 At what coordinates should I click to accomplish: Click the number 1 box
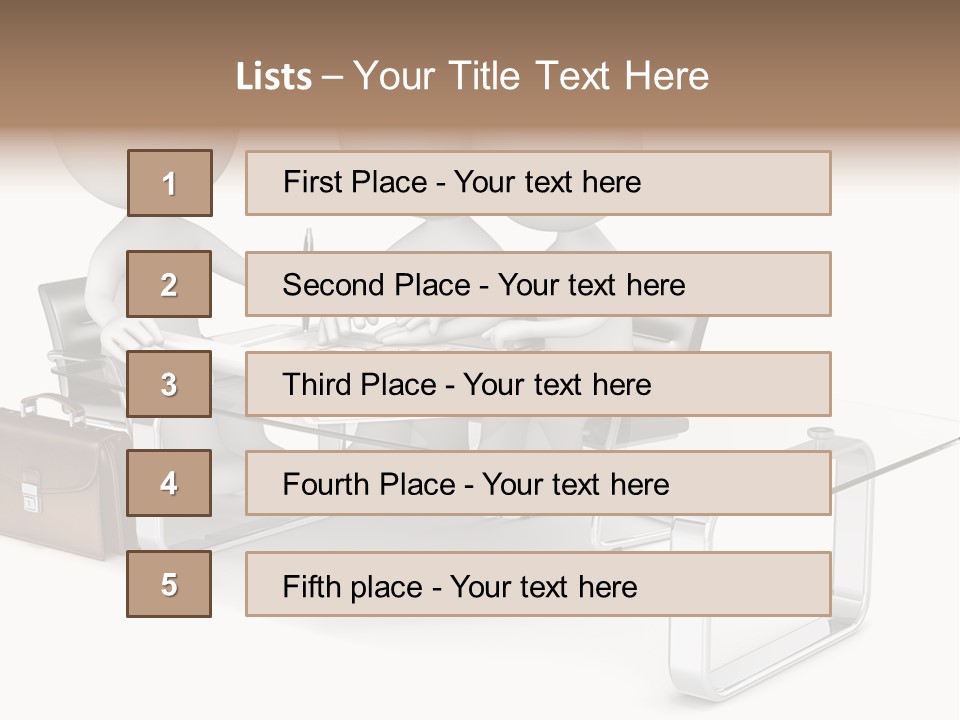(x=169, y=183)
